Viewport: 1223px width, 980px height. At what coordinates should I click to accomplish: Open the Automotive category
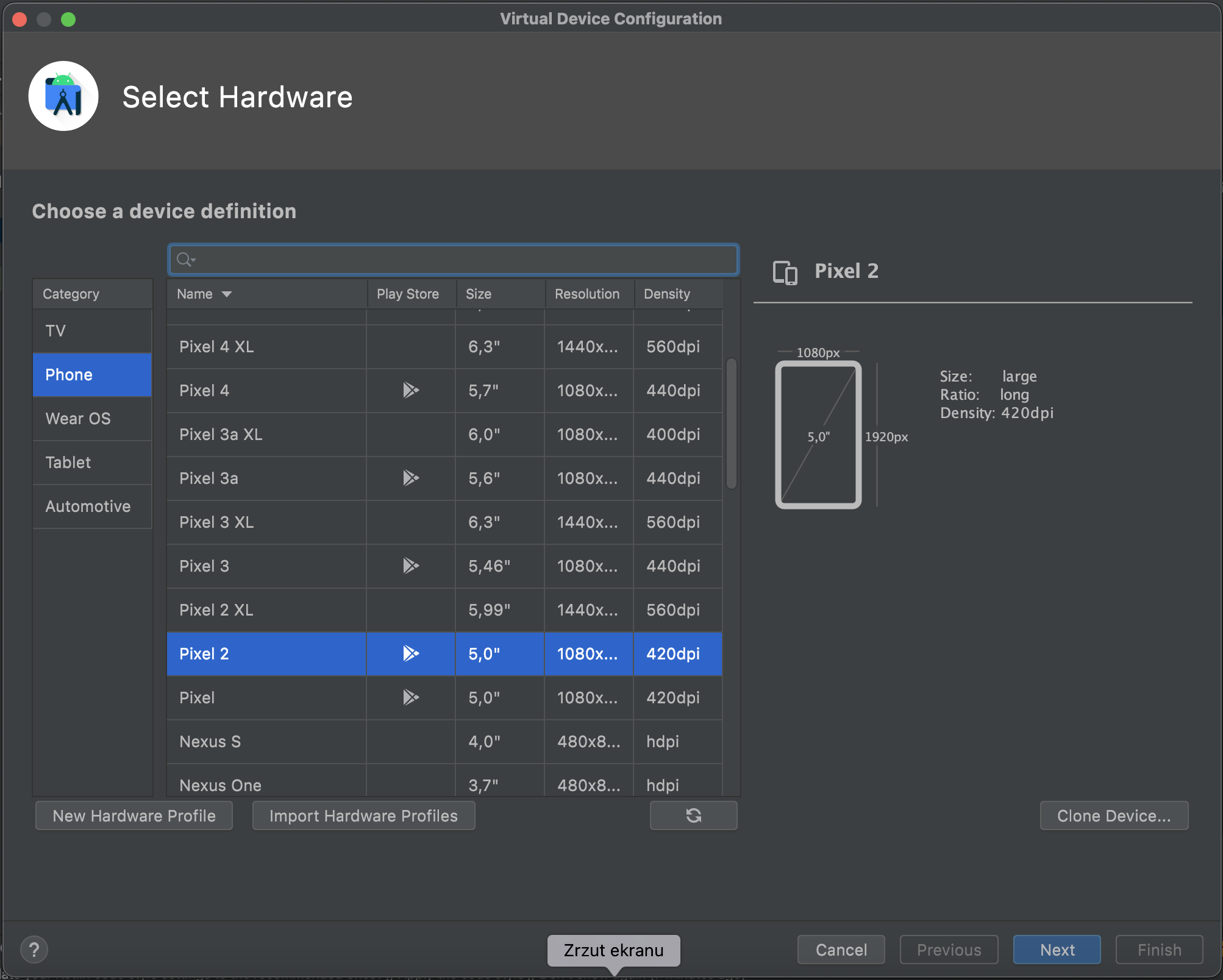pyautogui.click(x=87, y=506)
